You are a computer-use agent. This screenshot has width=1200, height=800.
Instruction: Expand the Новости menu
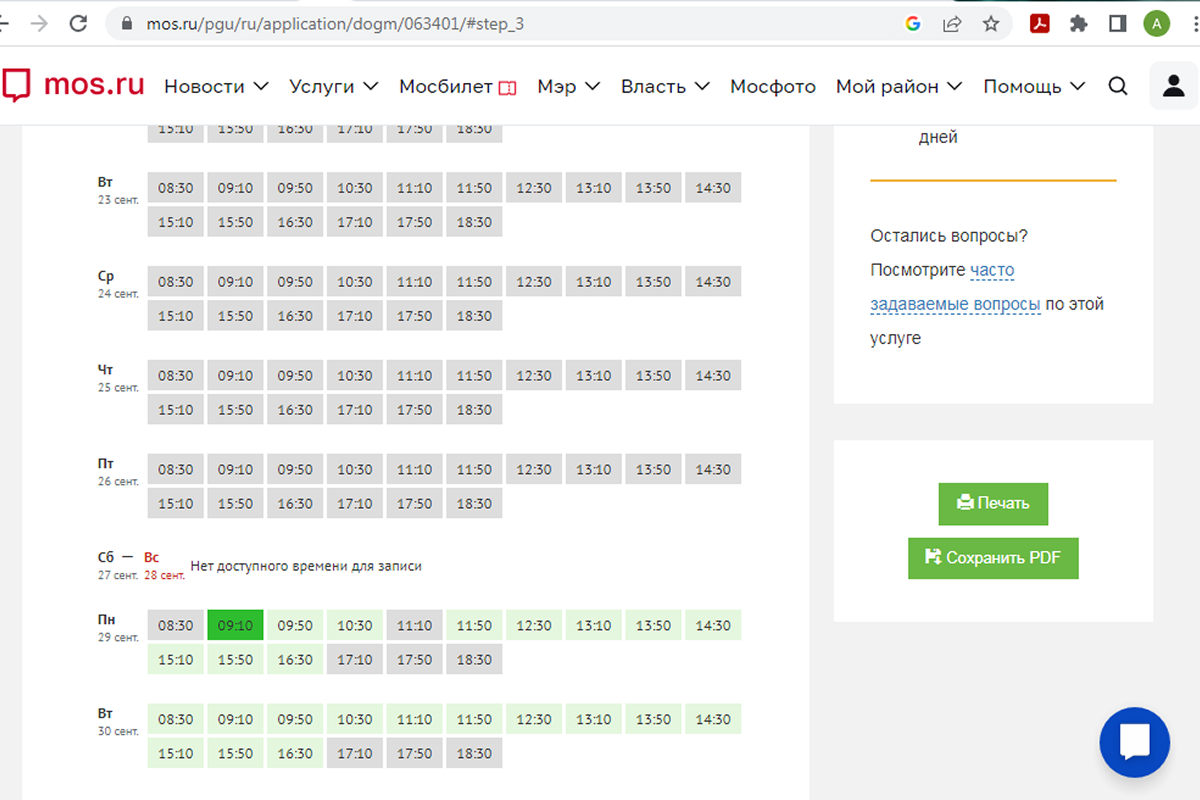click(x=217, y=87)
